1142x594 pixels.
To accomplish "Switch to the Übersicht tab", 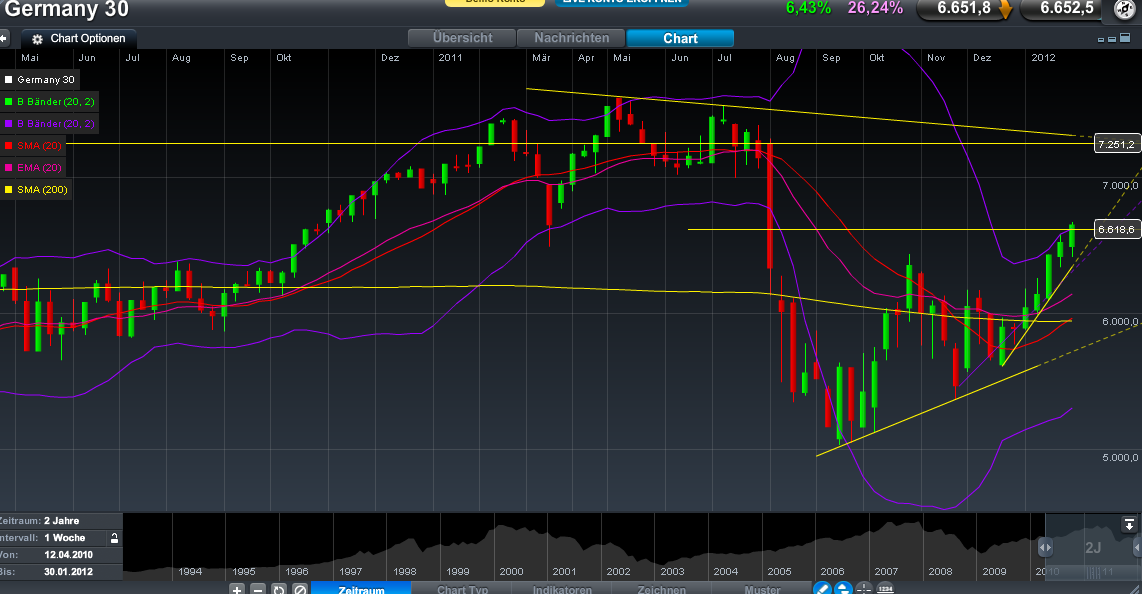I will 461,37.
